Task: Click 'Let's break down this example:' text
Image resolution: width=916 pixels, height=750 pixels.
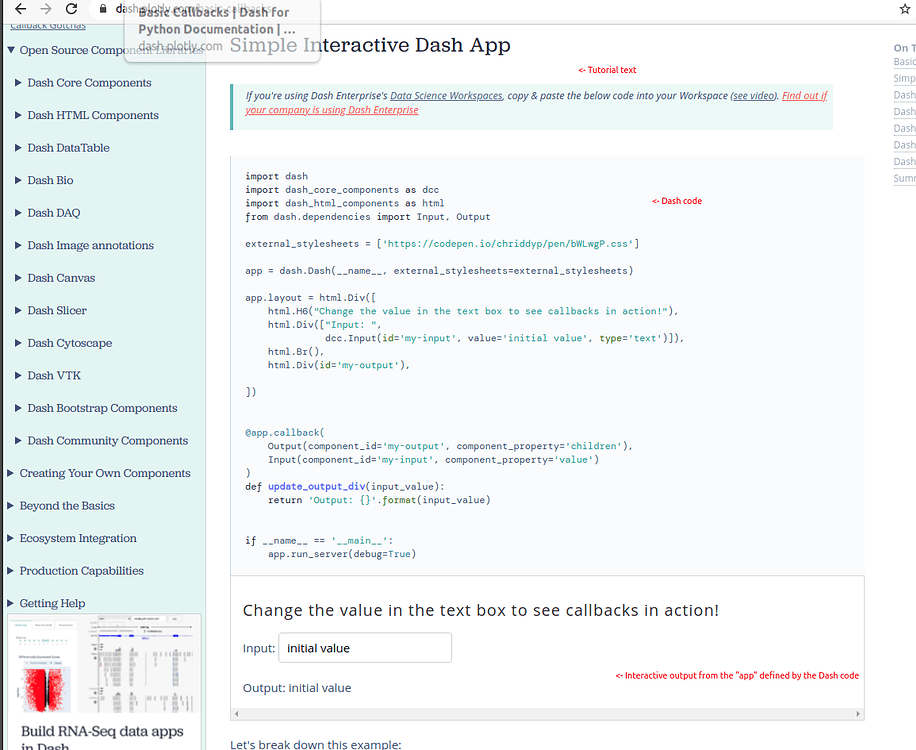Action: [x=315, y=745]
